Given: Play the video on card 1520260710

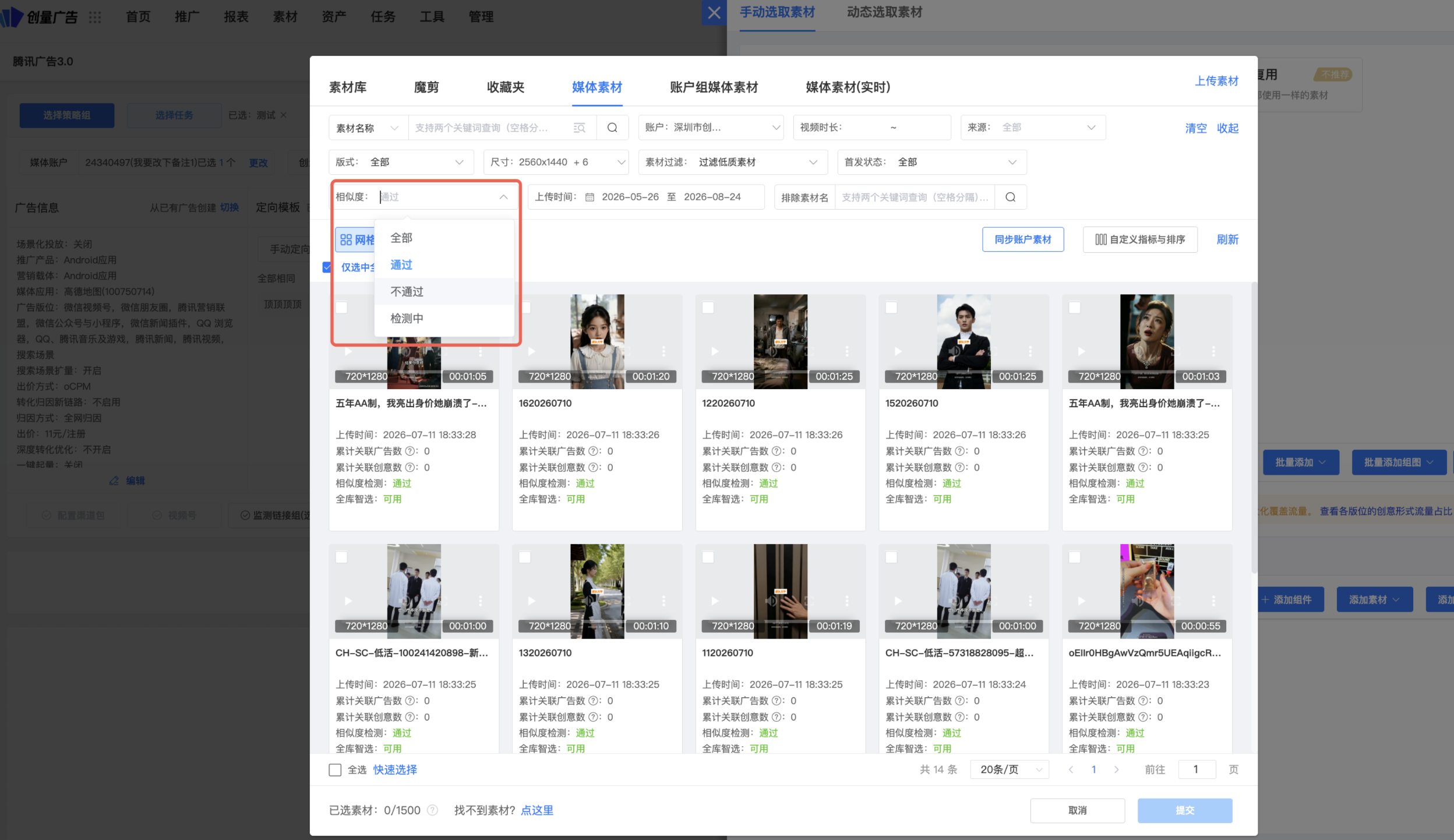Looking at the screenshot, I should click(x=898, y=351).
